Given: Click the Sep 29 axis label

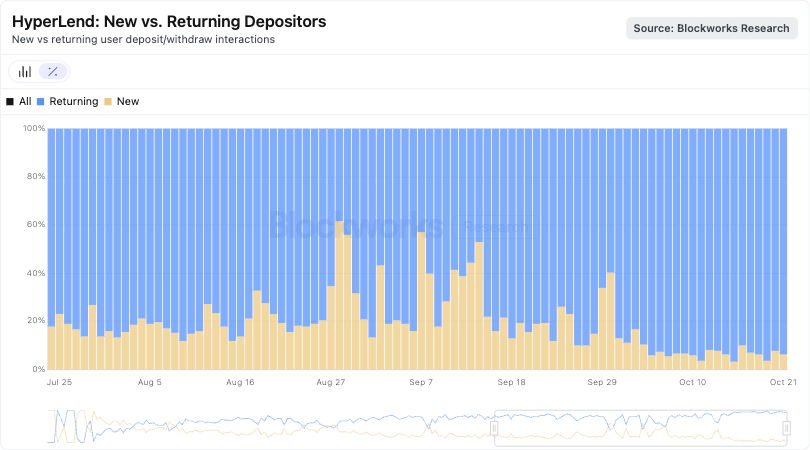Looking at the screenshot, I should (602, 382).
